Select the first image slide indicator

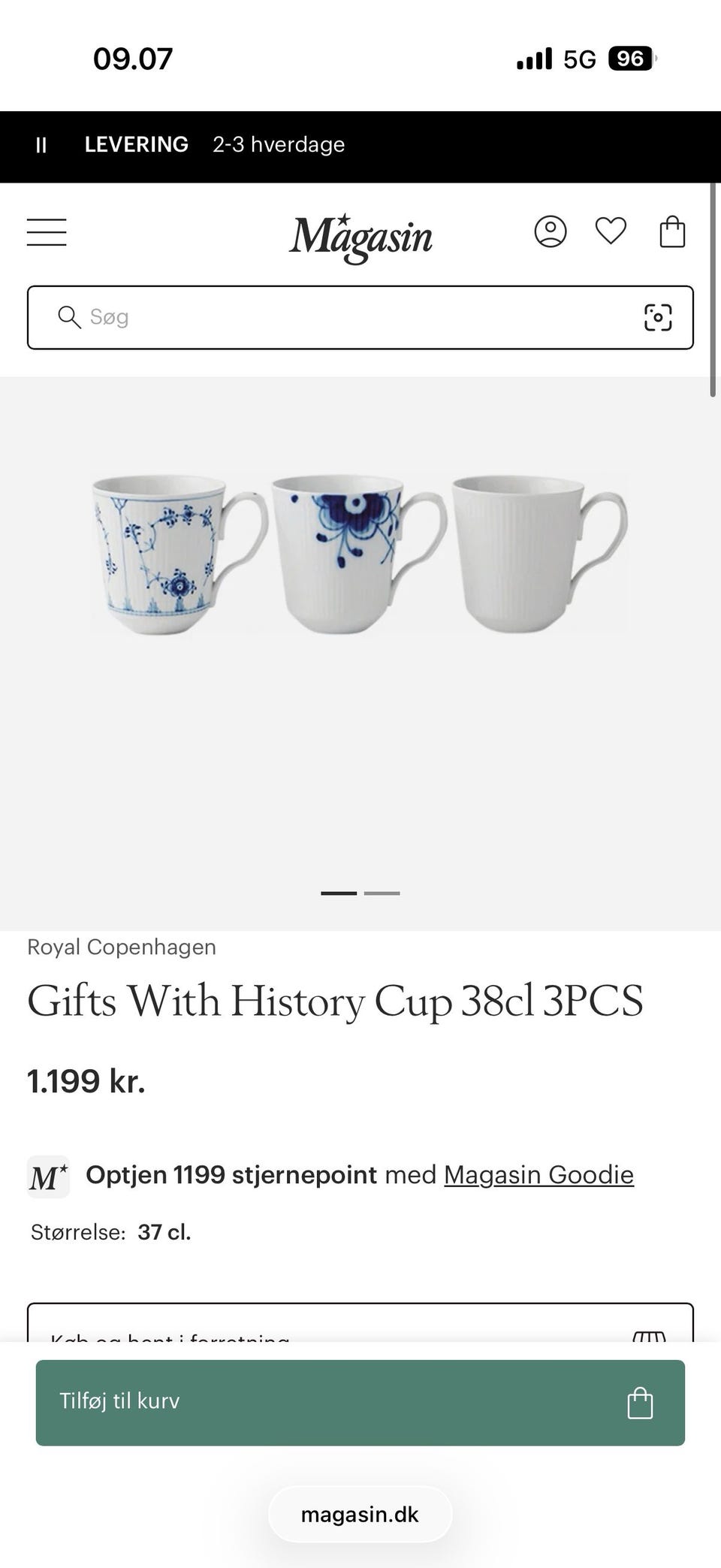pos(339,893)
